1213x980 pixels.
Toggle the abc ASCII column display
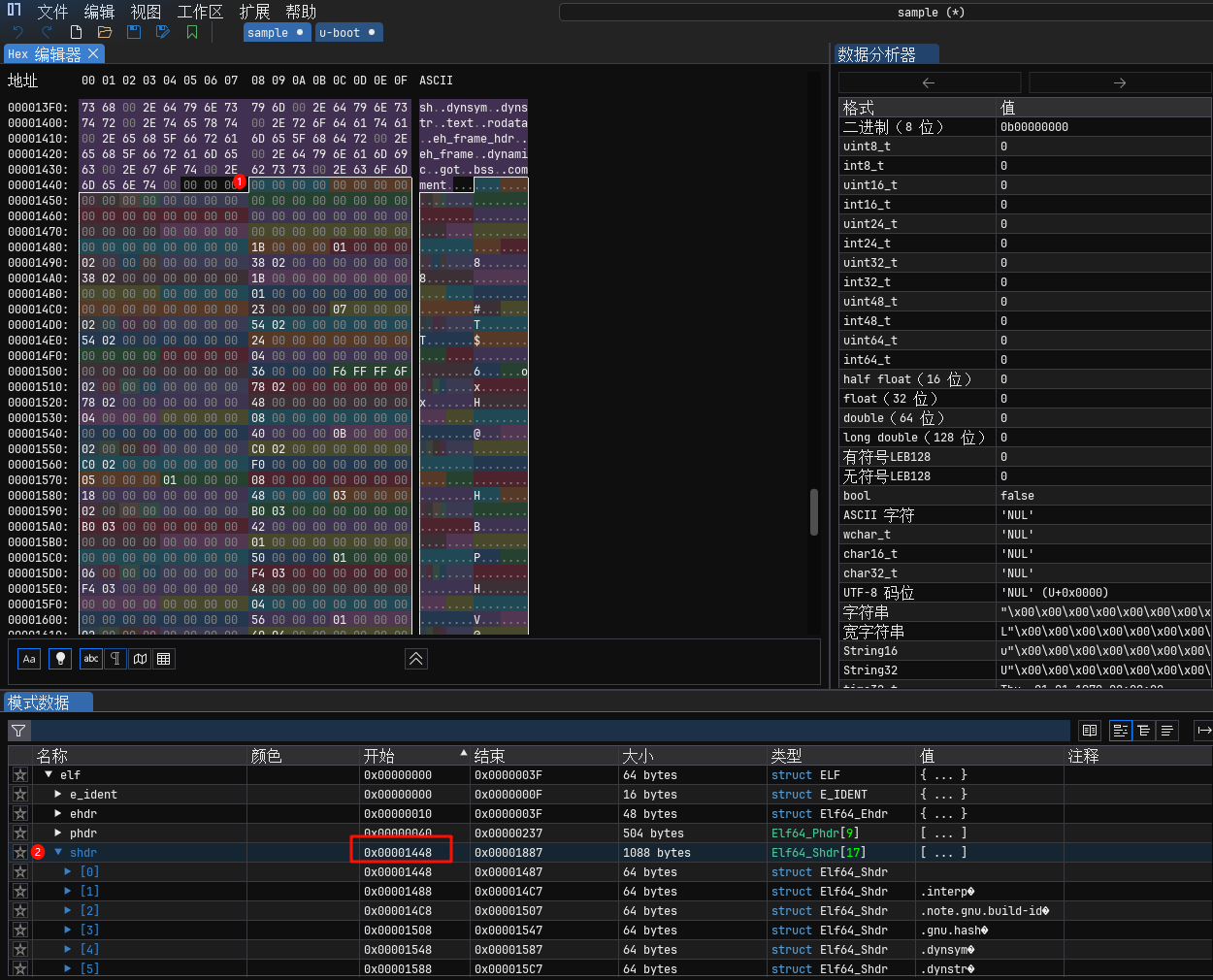[x=91, y=659]
